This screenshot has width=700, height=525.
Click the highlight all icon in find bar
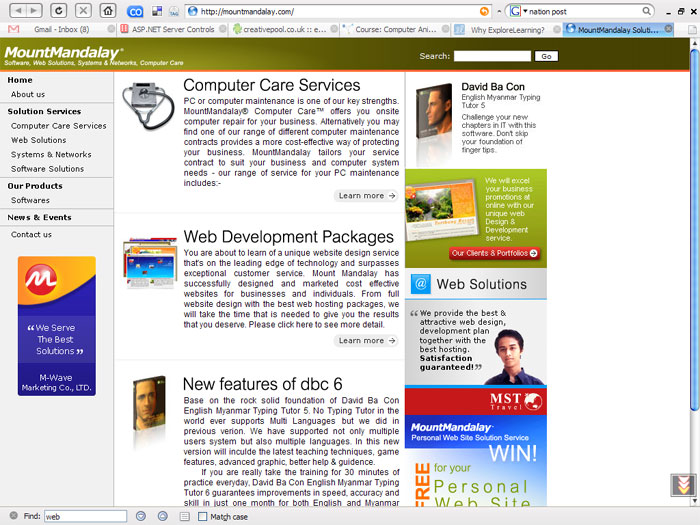pos(184,517)
